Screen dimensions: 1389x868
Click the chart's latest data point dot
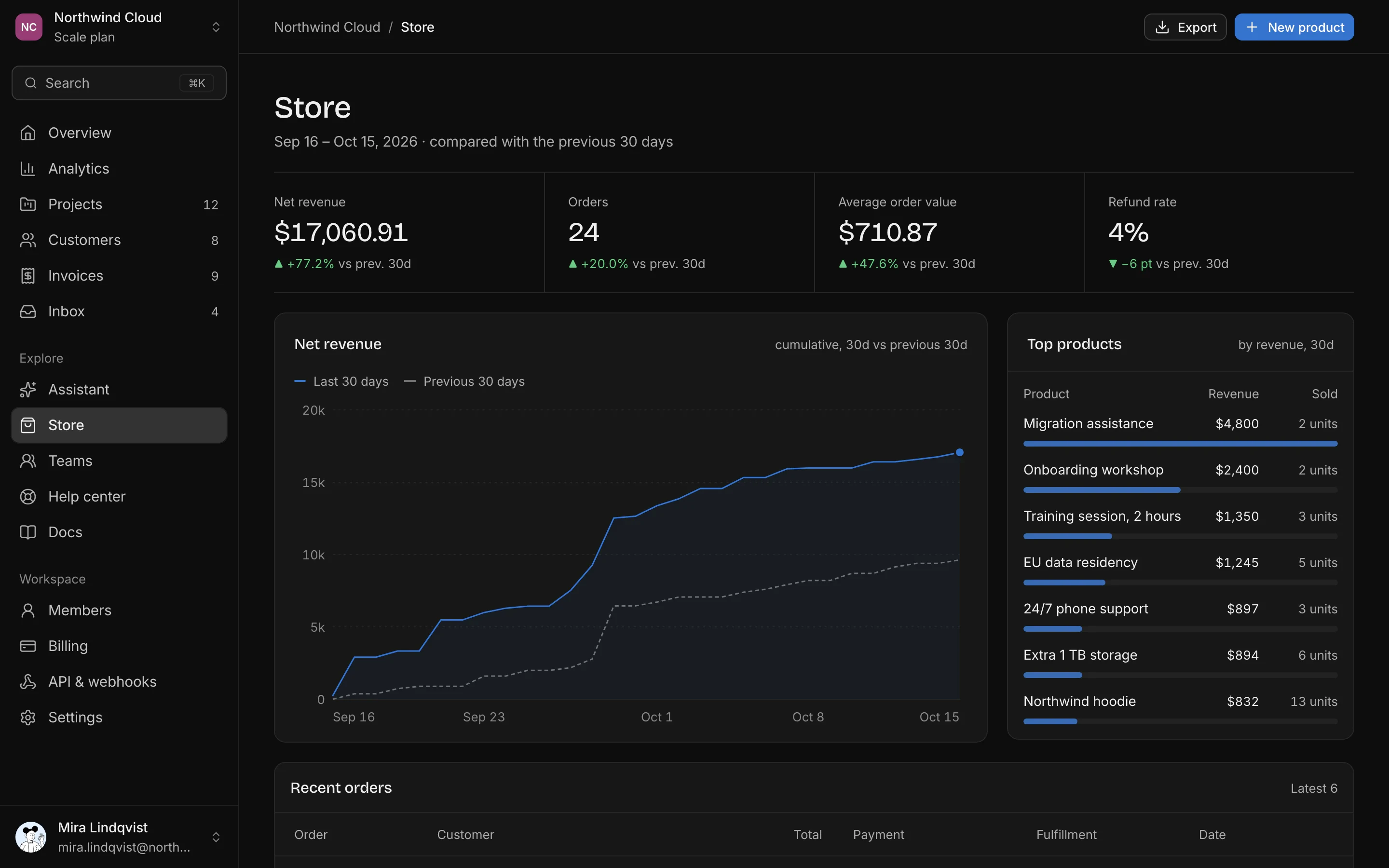coord(959,452)
